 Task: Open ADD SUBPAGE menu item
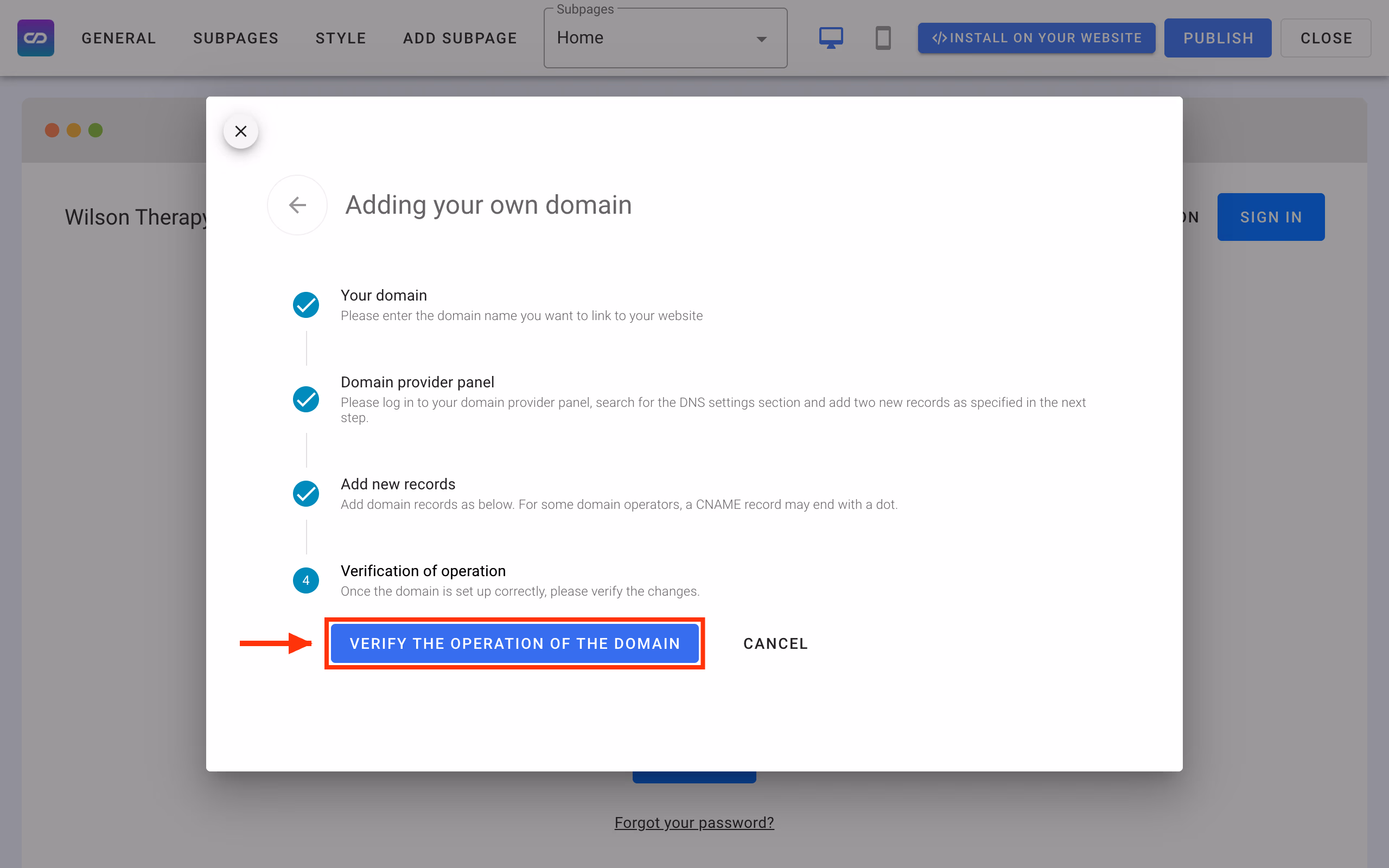[460, 38]
